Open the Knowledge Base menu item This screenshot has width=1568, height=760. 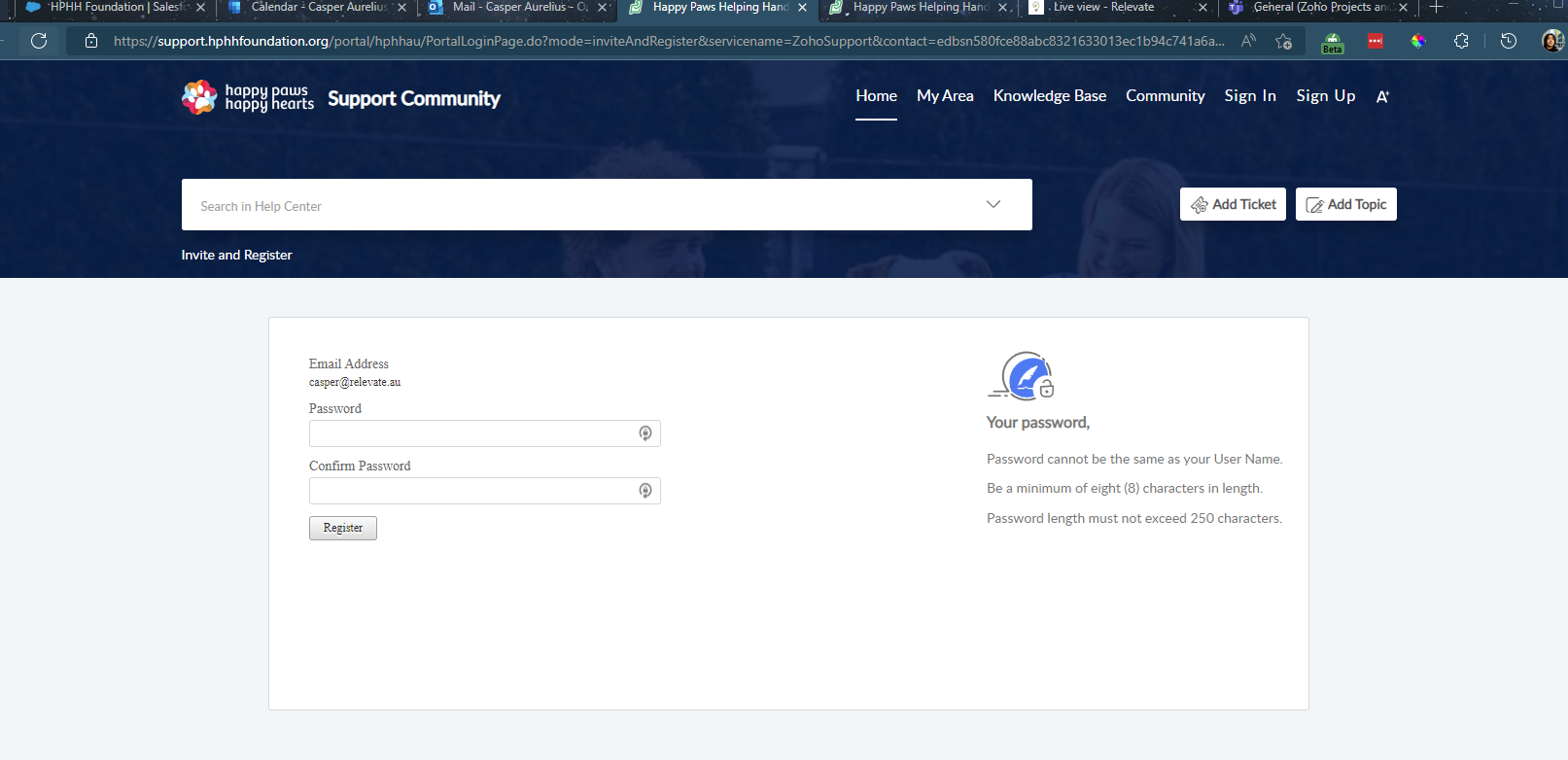point(1049,95)
